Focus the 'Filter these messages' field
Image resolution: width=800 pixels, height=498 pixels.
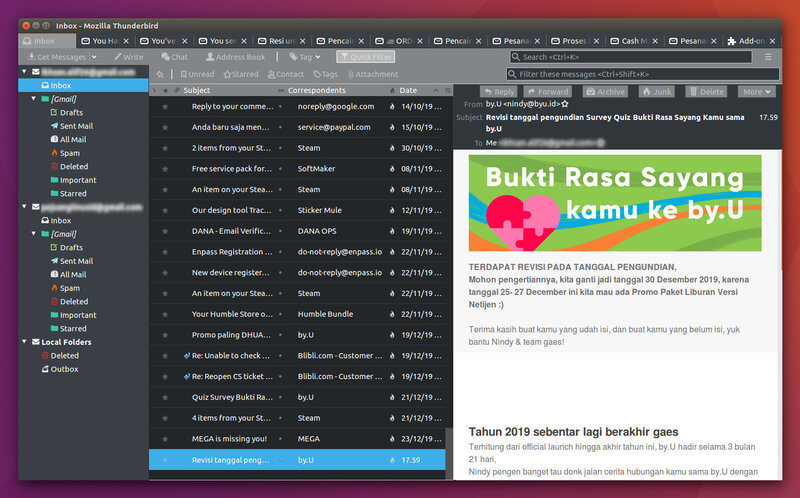tap(643, 74)
